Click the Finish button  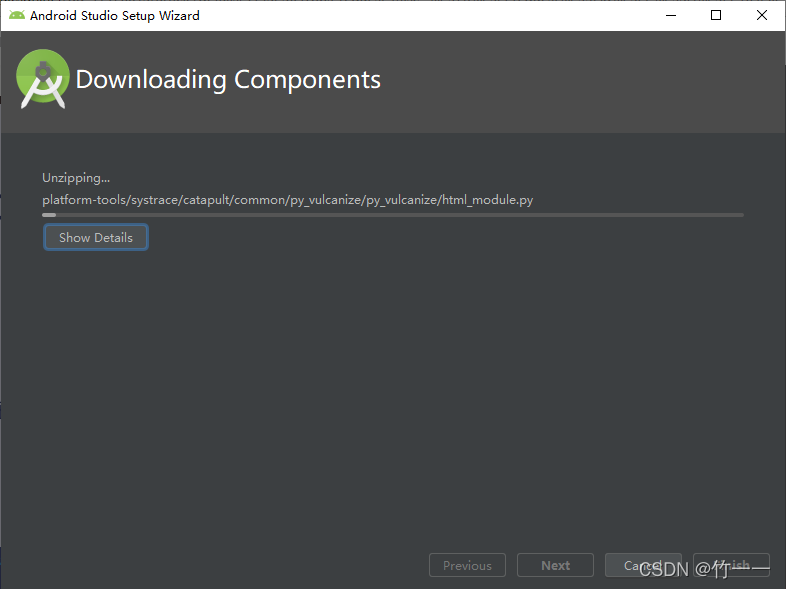pos(731,565)
